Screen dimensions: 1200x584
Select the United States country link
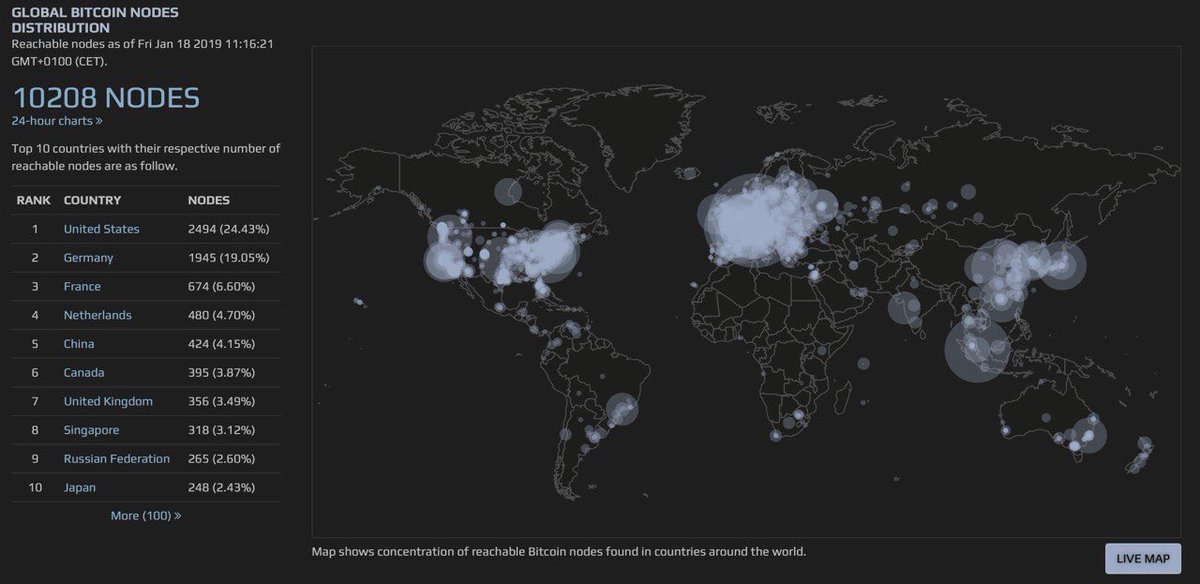[100, 228]
